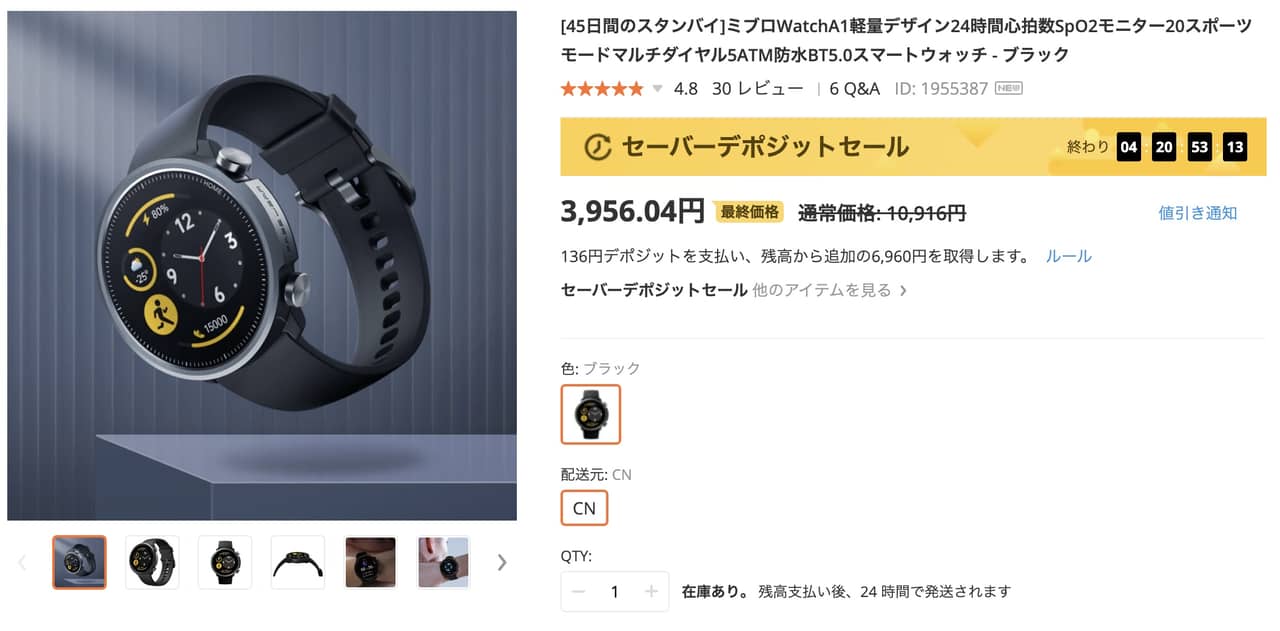
Task: Expand 他のアイテムを見る chevron
Action: coord(903,291)
